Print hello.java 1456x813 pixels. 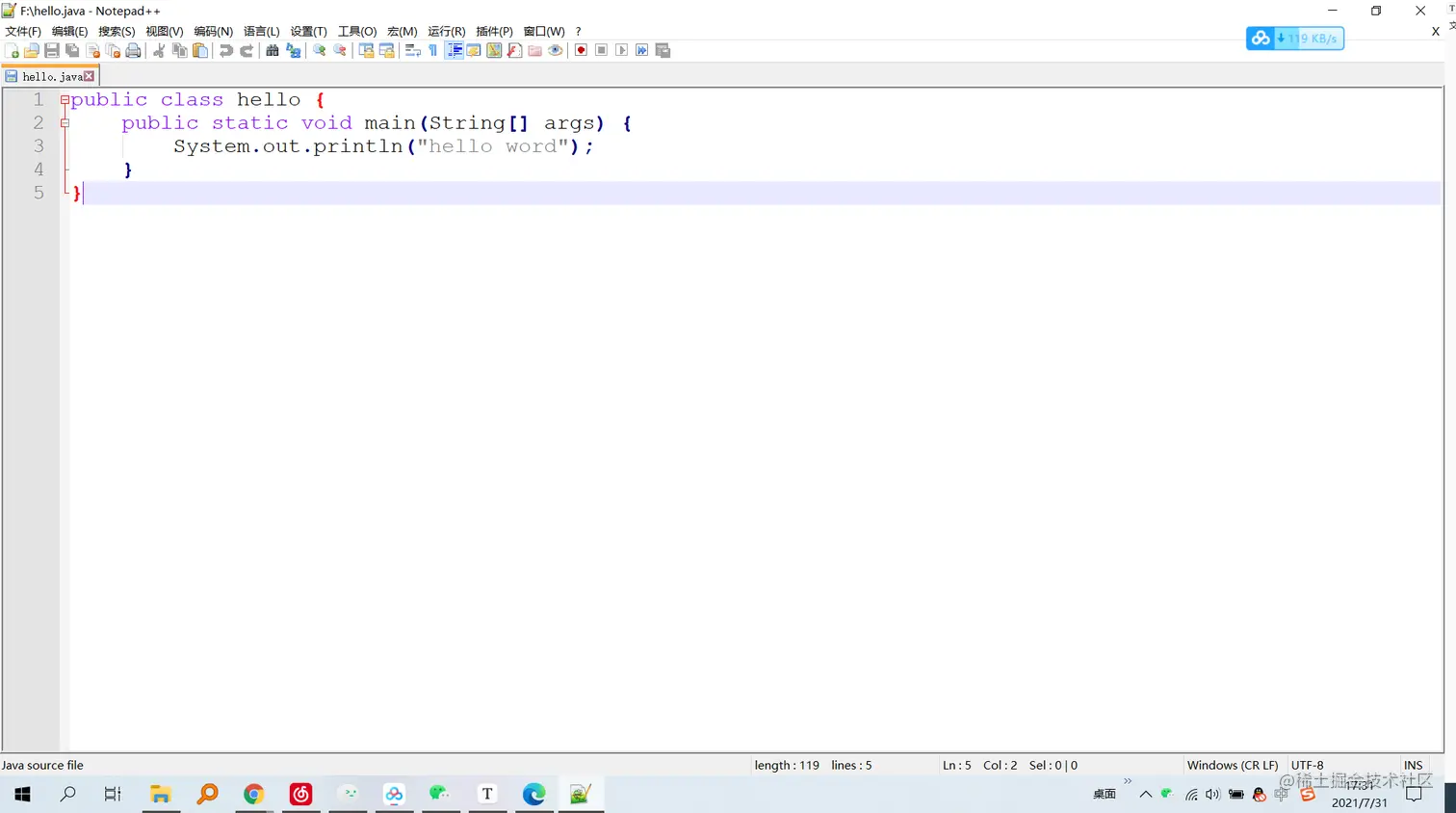tap(134, 50)
